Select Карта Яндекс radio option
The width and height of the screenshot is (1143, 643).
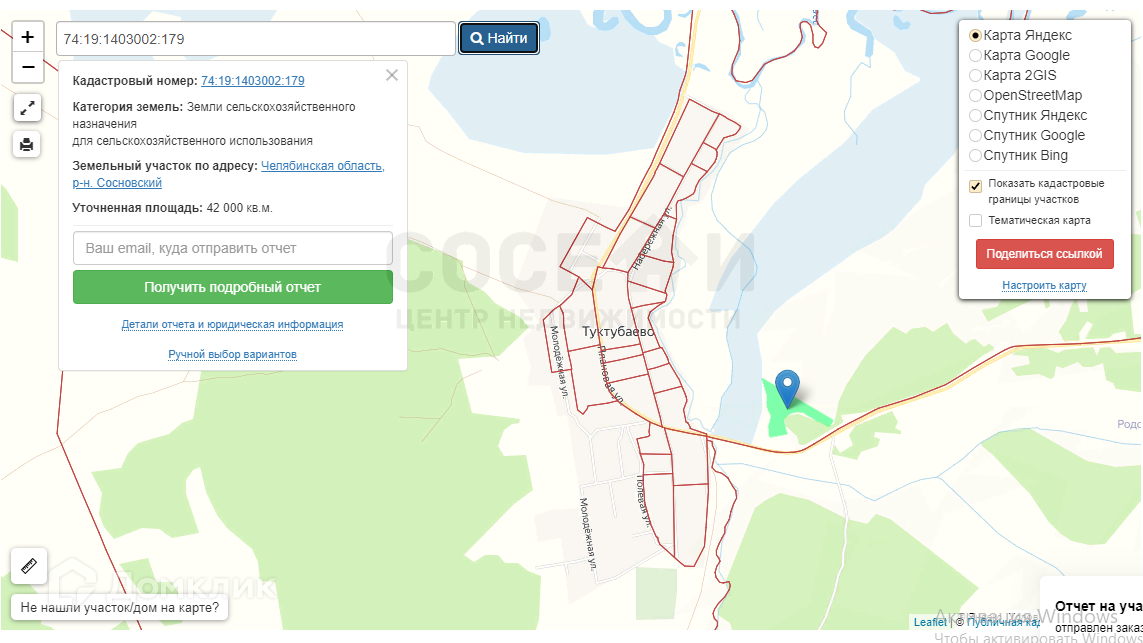pos(975,36)
